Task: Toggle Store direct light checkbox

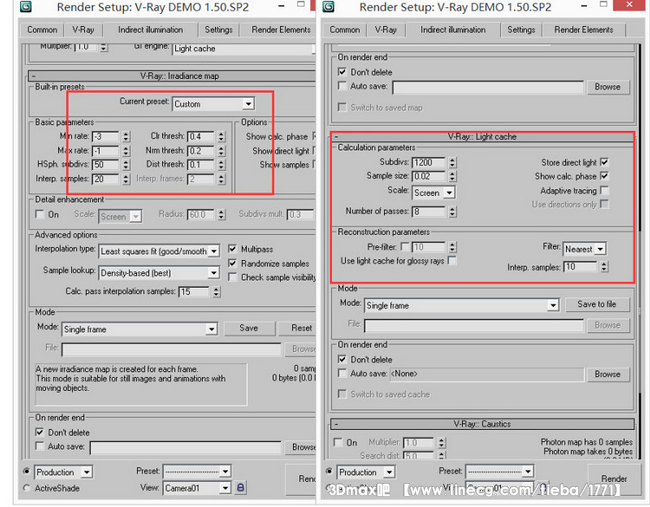Action: 604,162
